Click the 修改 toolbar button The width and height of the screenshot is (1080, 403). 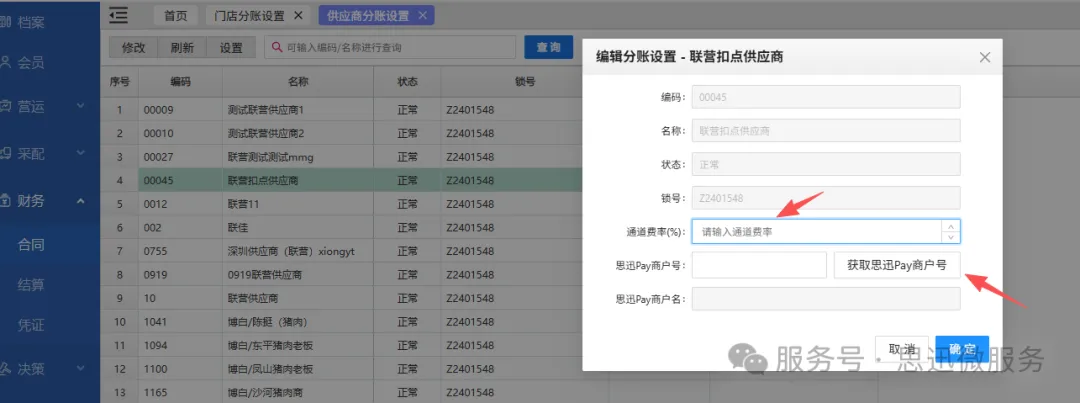click(134, 48)
